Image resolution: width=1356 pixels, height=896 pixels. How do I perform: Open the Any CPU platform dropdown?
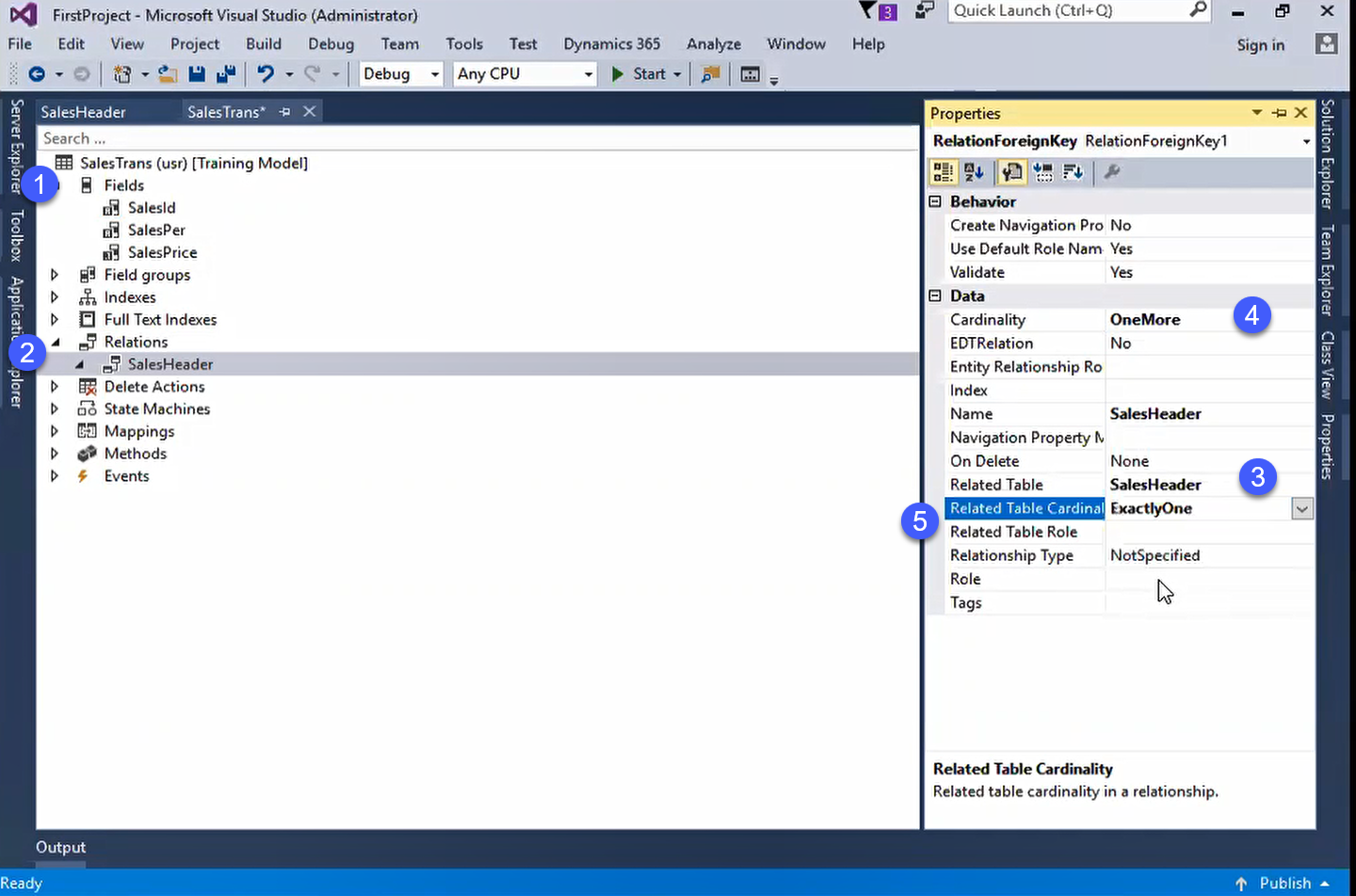click(x=589, y=73)
